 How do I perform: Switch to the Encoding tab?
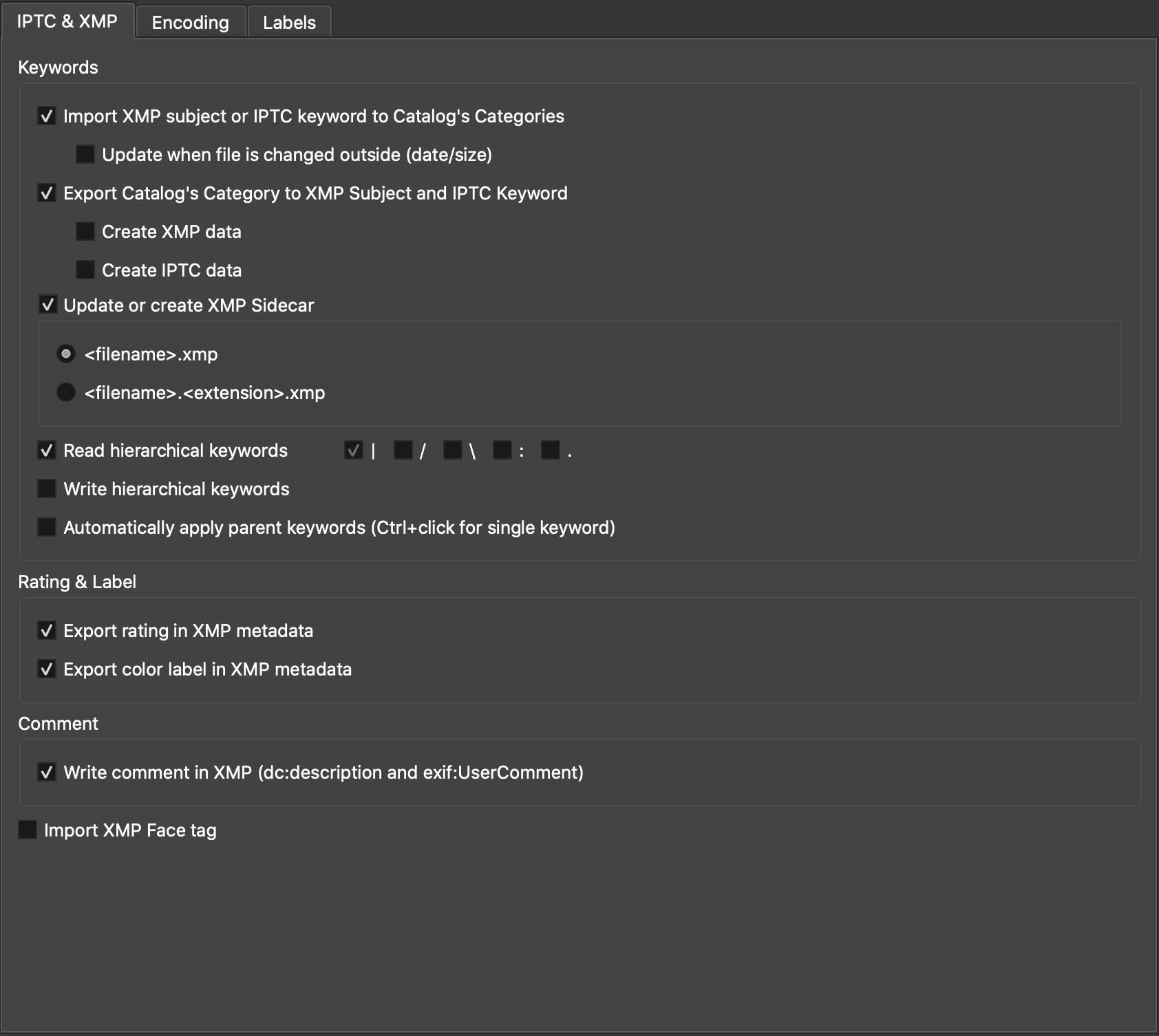[x=190, y=23]
